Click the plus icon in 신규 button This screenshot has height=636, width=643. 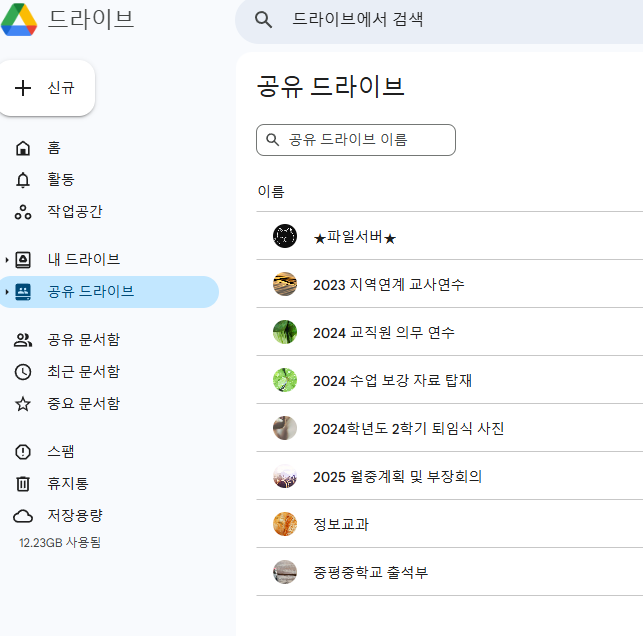click(23, 88)
